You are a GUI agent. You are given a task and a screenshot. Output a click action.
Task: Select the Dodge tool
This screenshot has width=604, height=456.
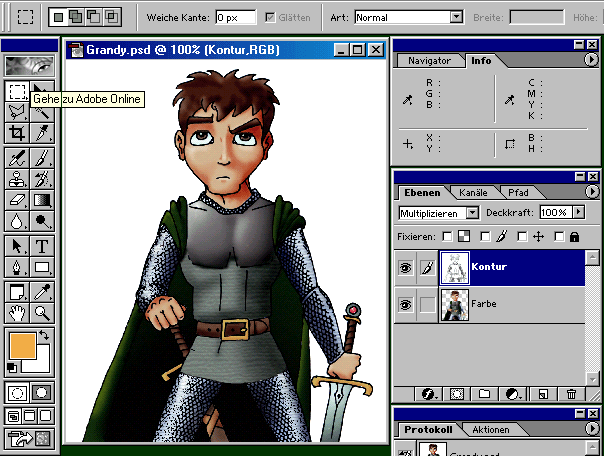(42, 221)
